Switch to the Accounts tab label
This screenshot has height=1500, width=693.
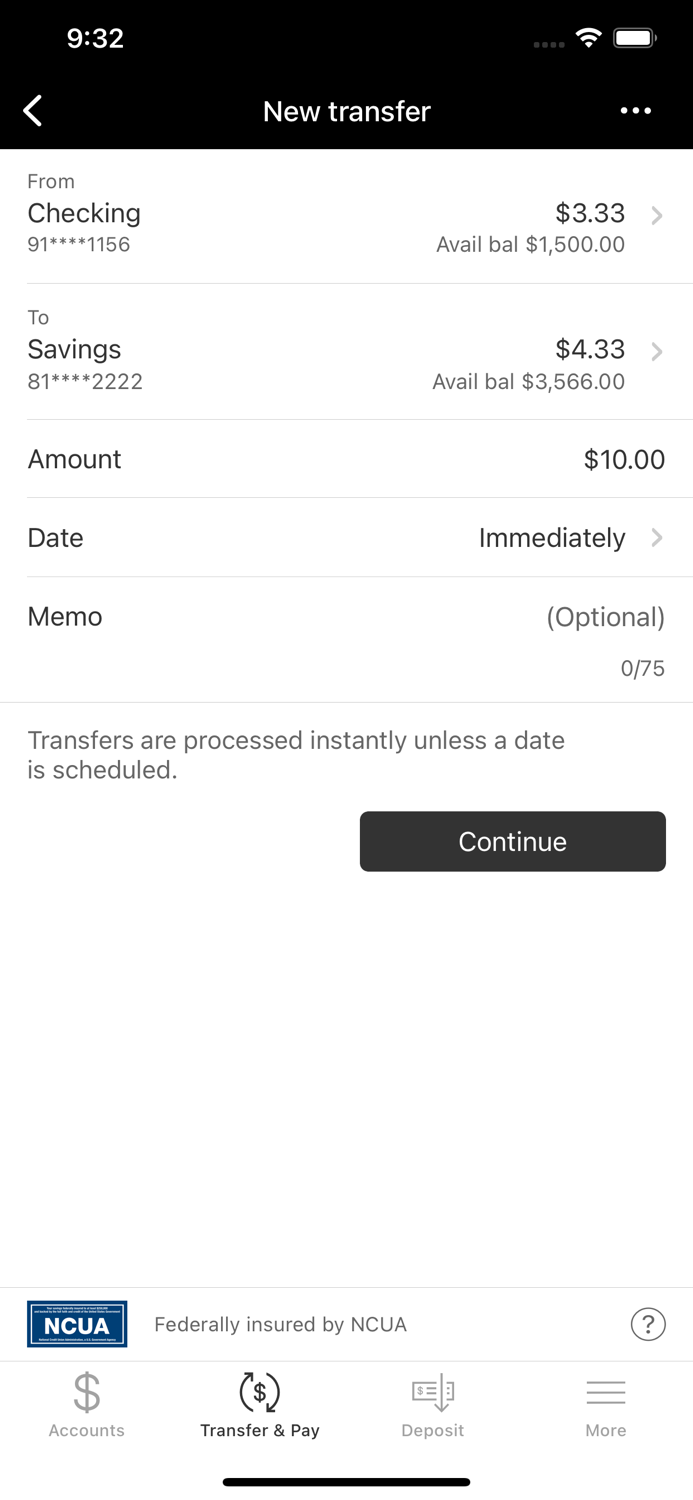pyautogui.click(x=87, y=1431)
